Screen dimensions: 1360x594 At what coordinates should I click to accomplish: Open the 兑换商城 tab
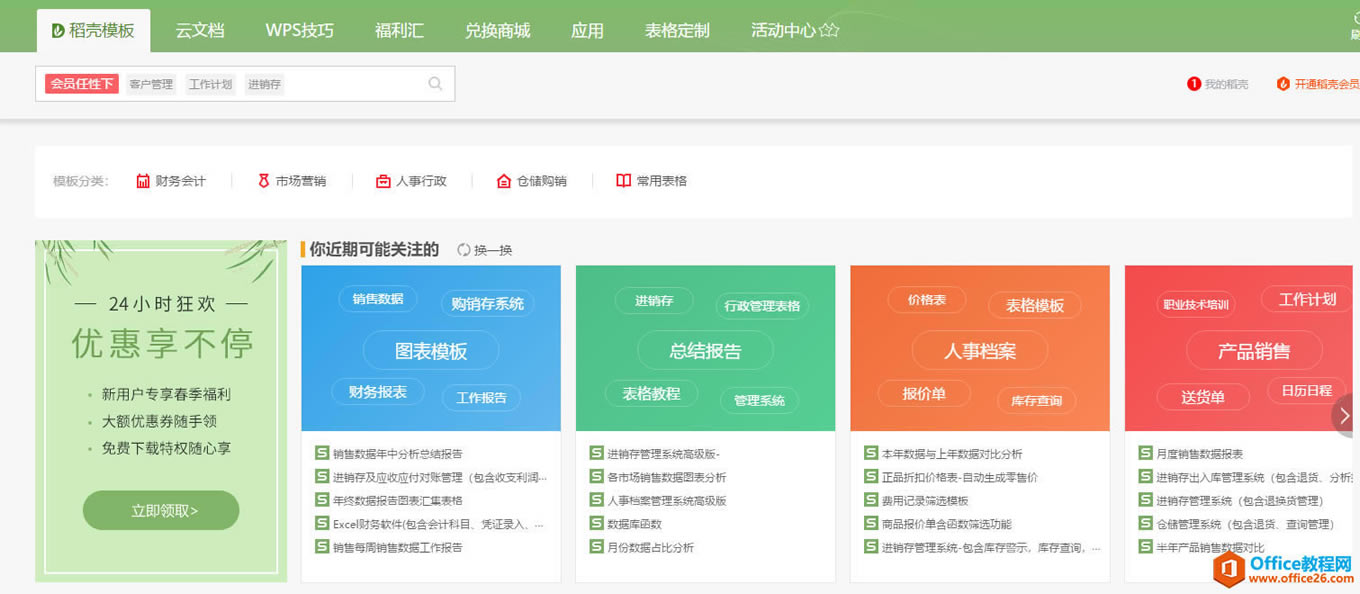click(497, 30)
